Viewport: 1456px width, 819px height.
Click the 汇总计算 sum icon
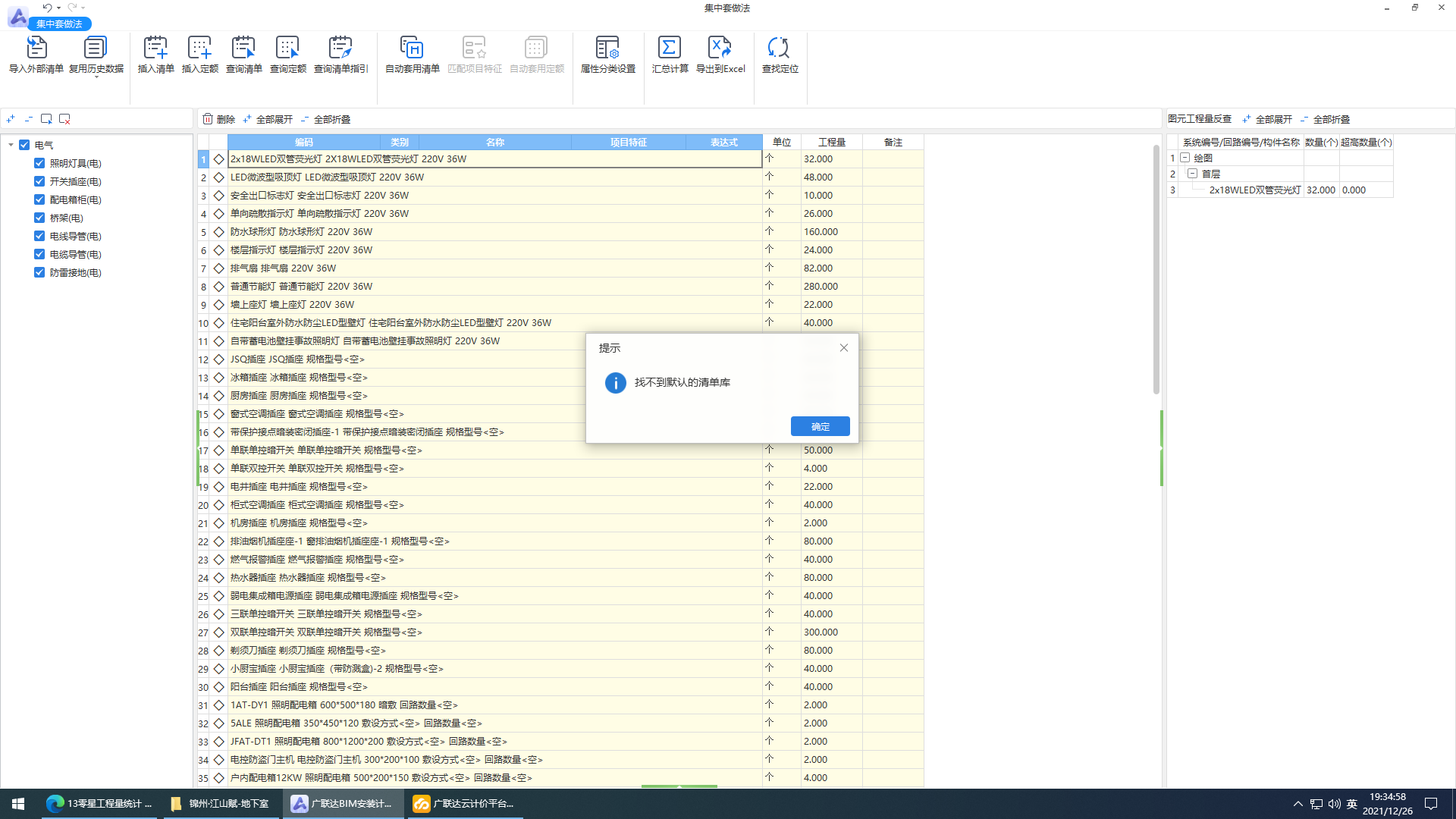(670, 48)
